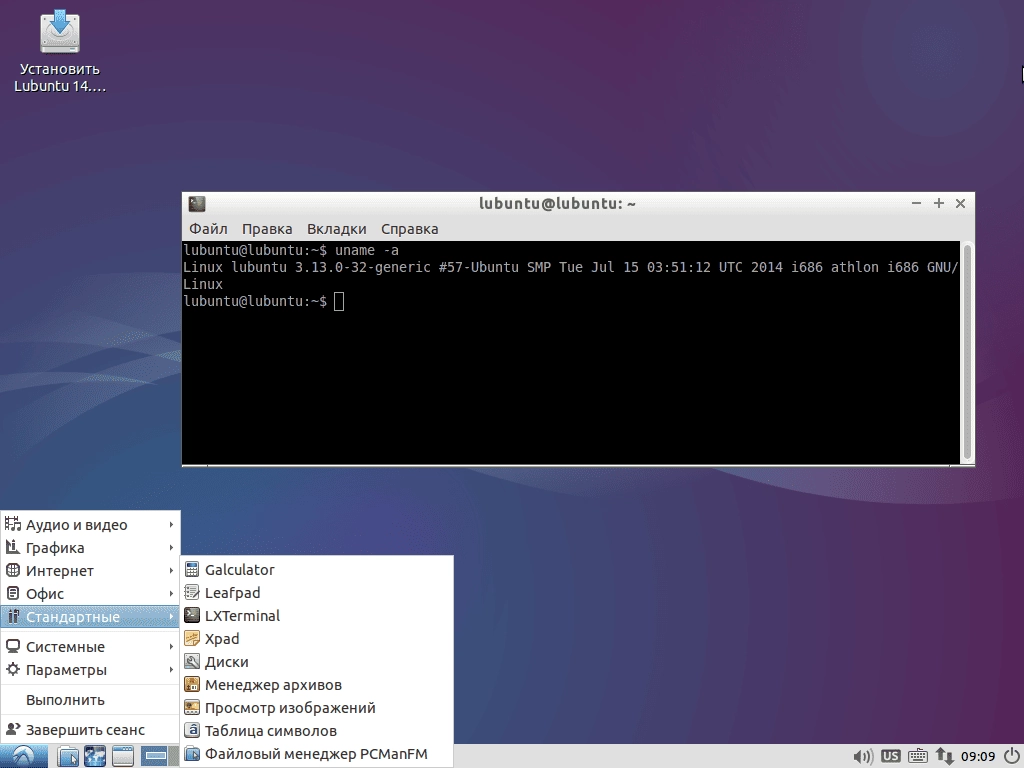
Task: Open the network connections tray icon
Action: (944, 756)
